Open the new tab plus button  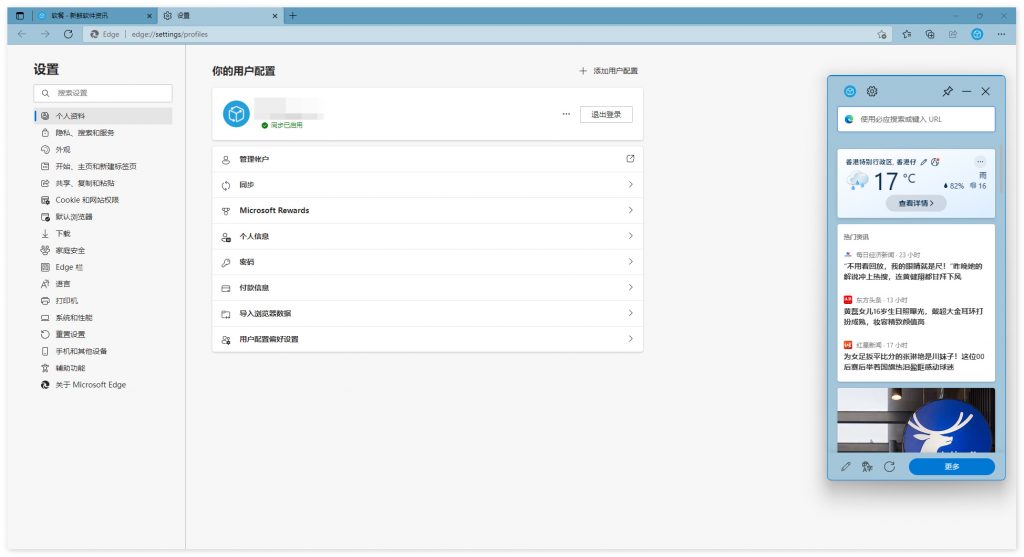pyautogui.click(x=293, y=15)
